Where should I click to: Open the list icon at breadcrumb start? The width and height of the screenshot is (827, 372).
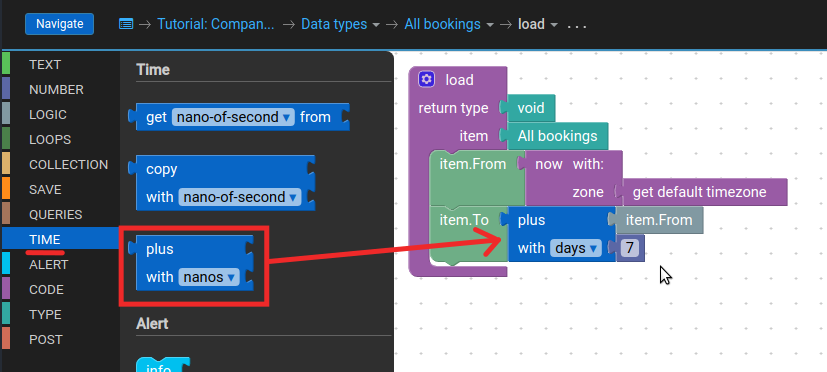pyautogui.click(x=126, y=24)
